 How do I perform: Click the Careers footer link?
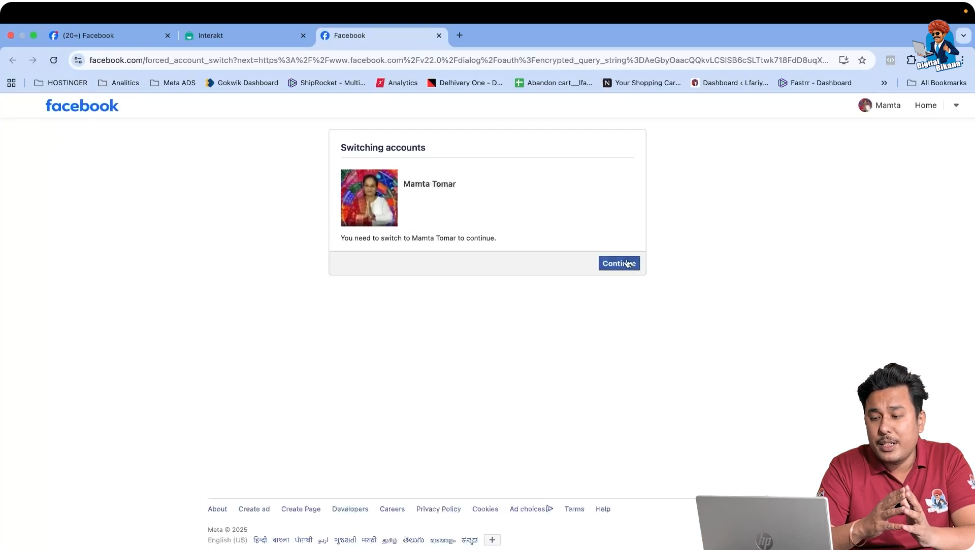392,509
